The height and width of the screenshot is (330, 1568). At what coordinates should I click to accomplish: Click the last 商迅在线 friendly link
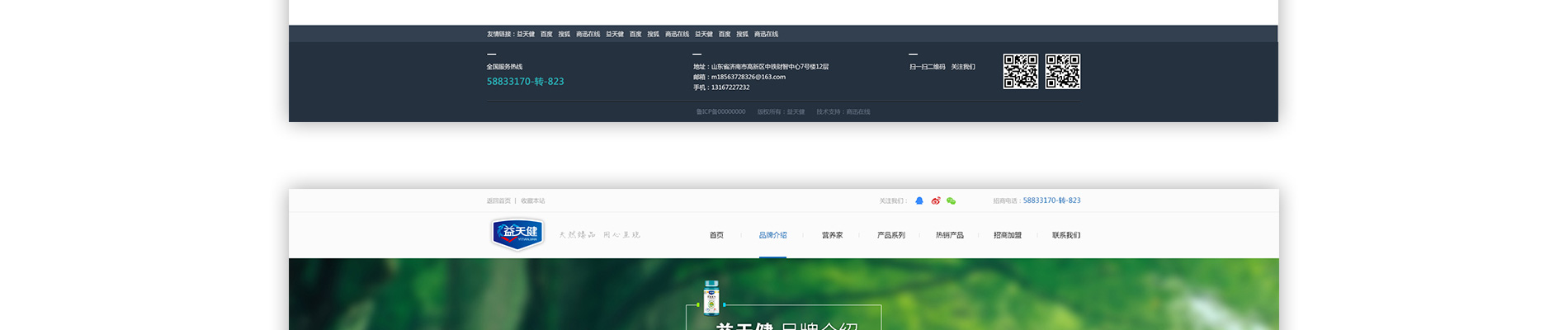[766, 34]
